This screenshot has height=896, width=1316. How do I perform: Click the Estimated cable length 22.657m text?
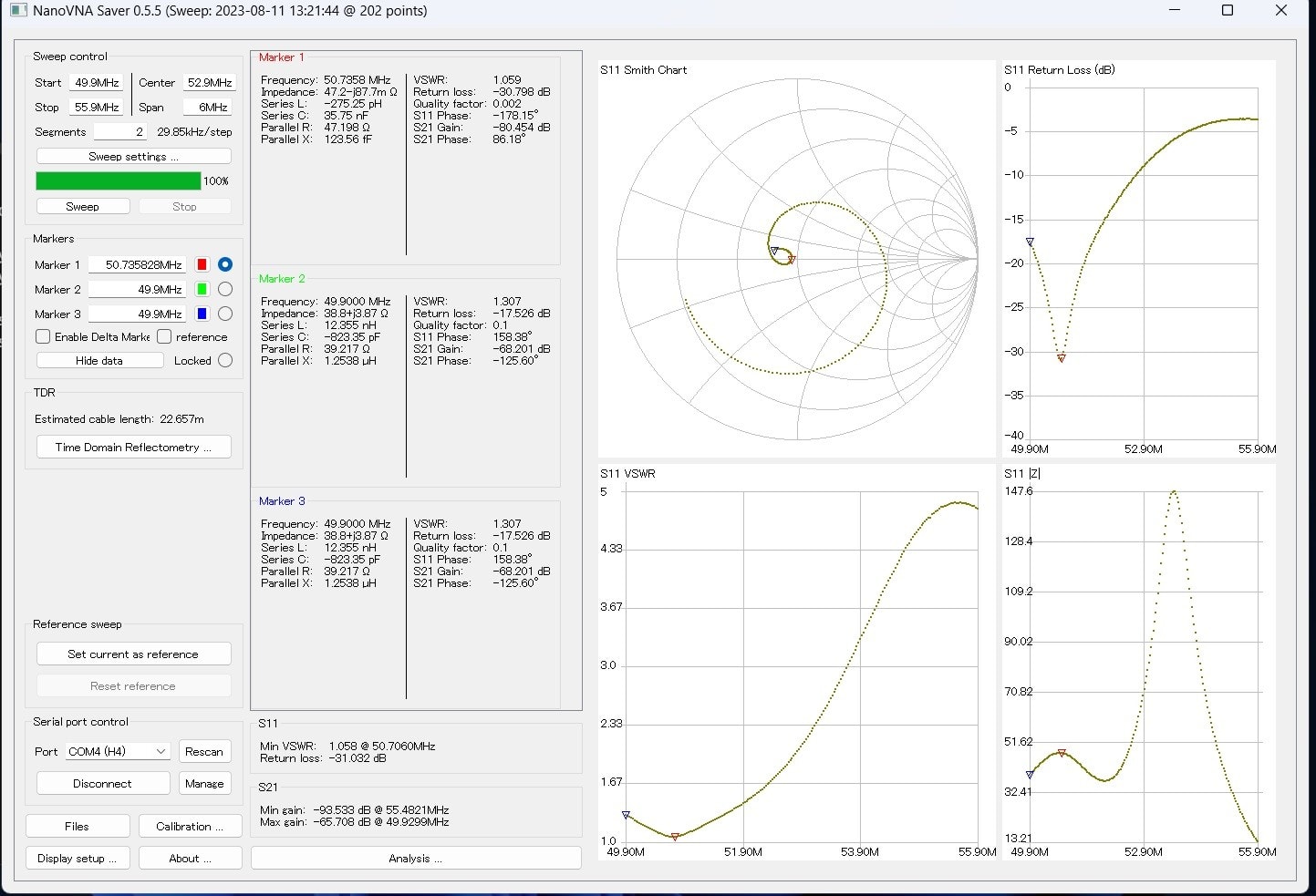pyautogui.click(x=119, y=419)
